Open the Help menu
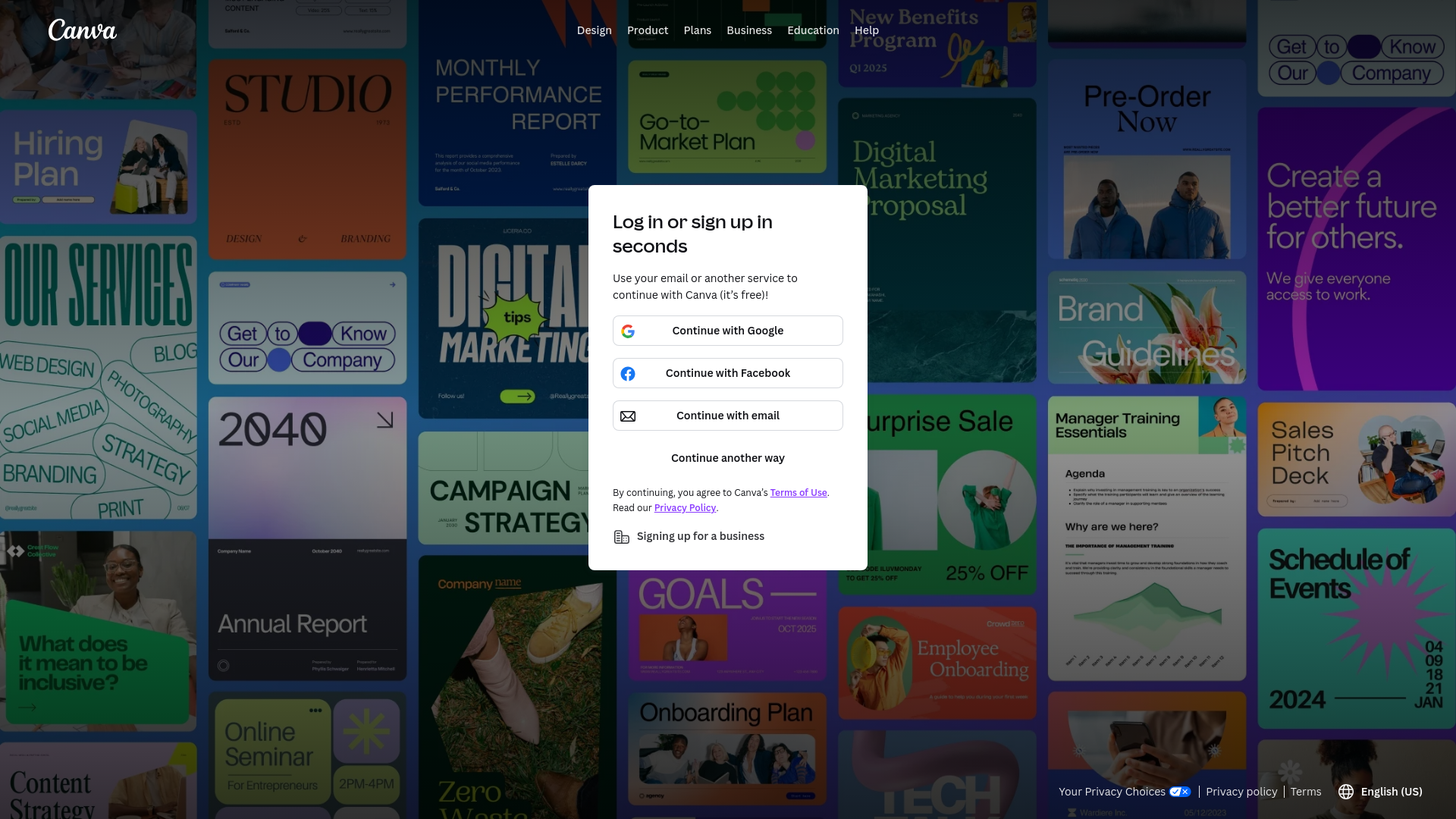 866,30
